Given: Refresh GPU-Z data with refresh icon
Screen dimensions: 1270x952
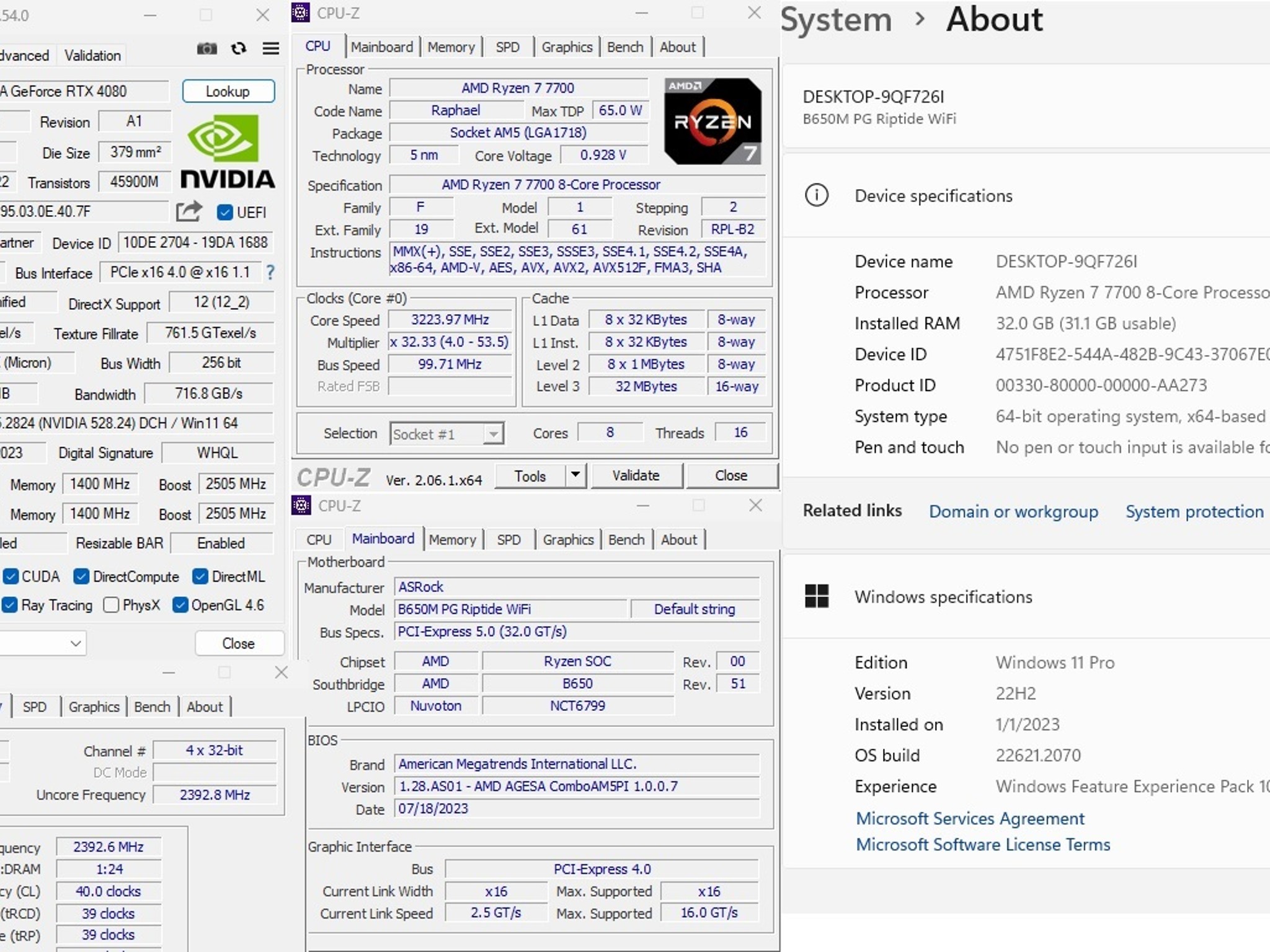Looking at the screenshot, I should click(x=239, y=48).
